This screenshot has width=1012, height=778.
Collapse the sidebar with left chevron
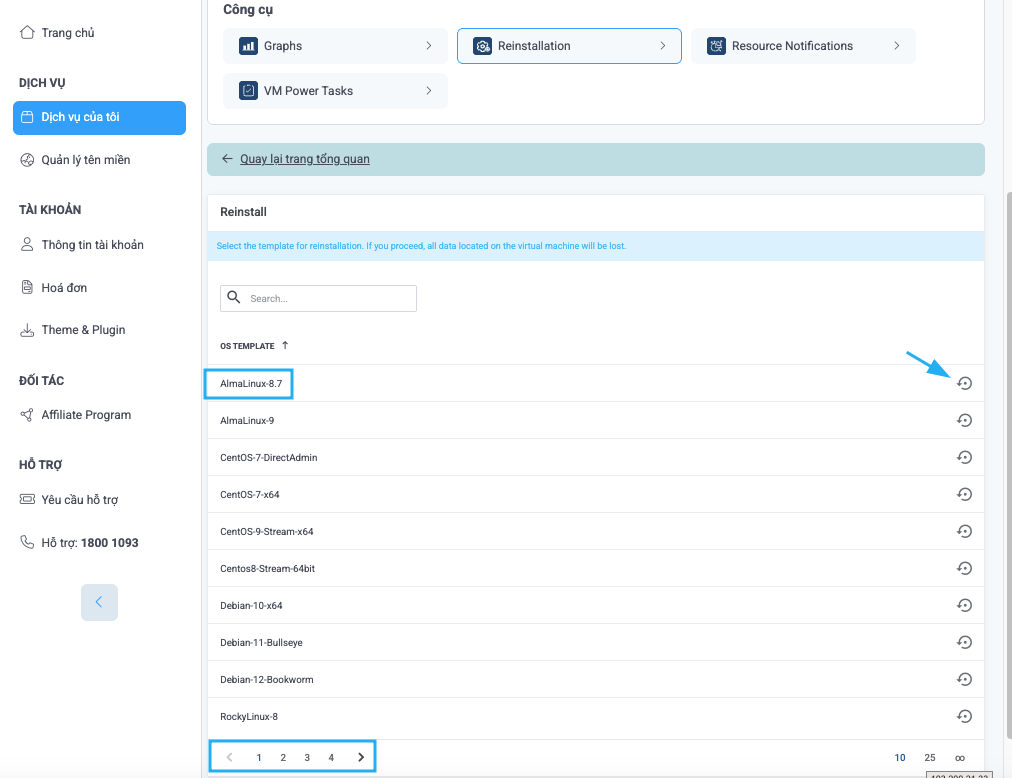99,602
